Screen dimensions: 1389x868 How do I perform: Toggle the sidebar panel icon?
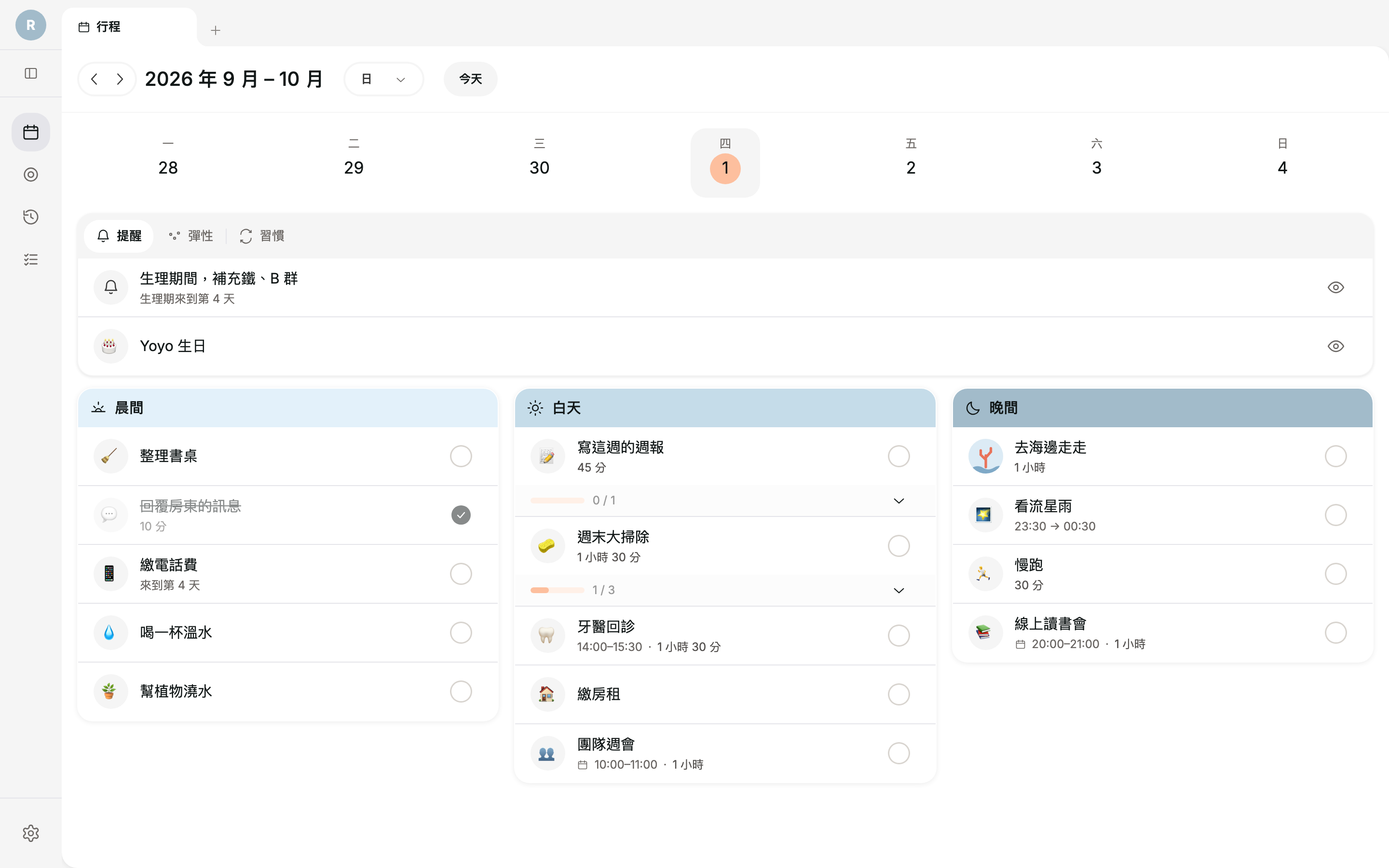pyautogui.click(x=31, y=73)
